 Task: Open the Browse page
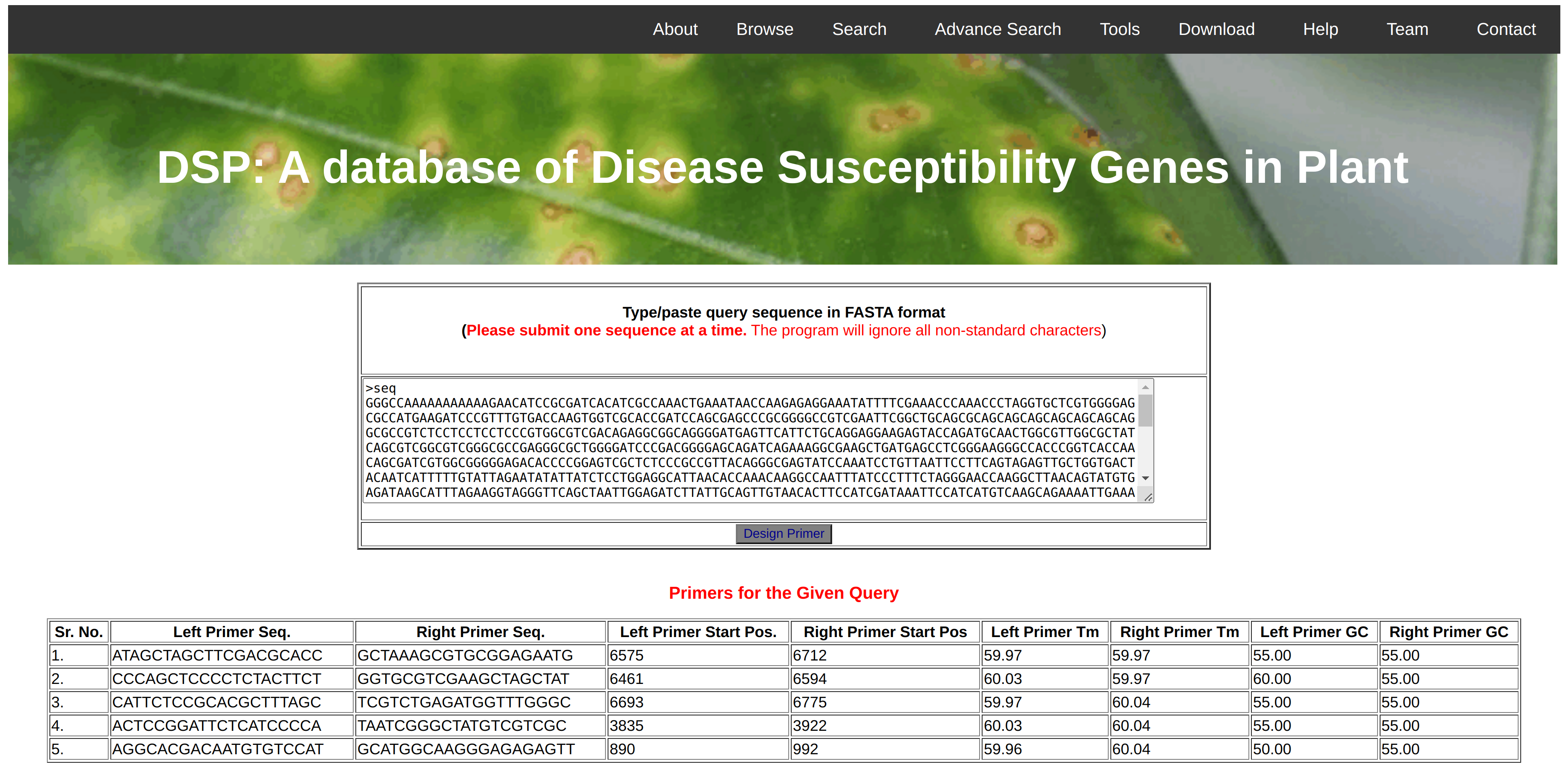pos(764,29)
